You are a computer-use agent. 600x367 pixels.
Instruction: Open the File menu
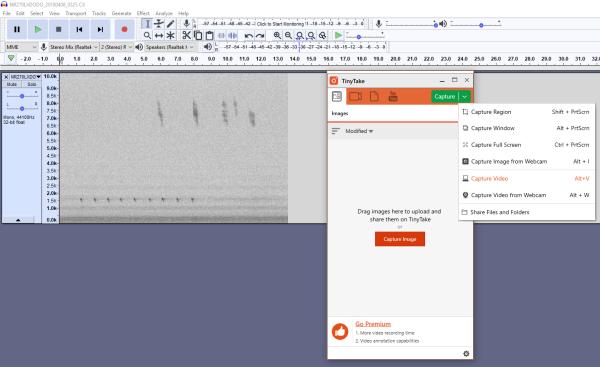click(7, 13)
